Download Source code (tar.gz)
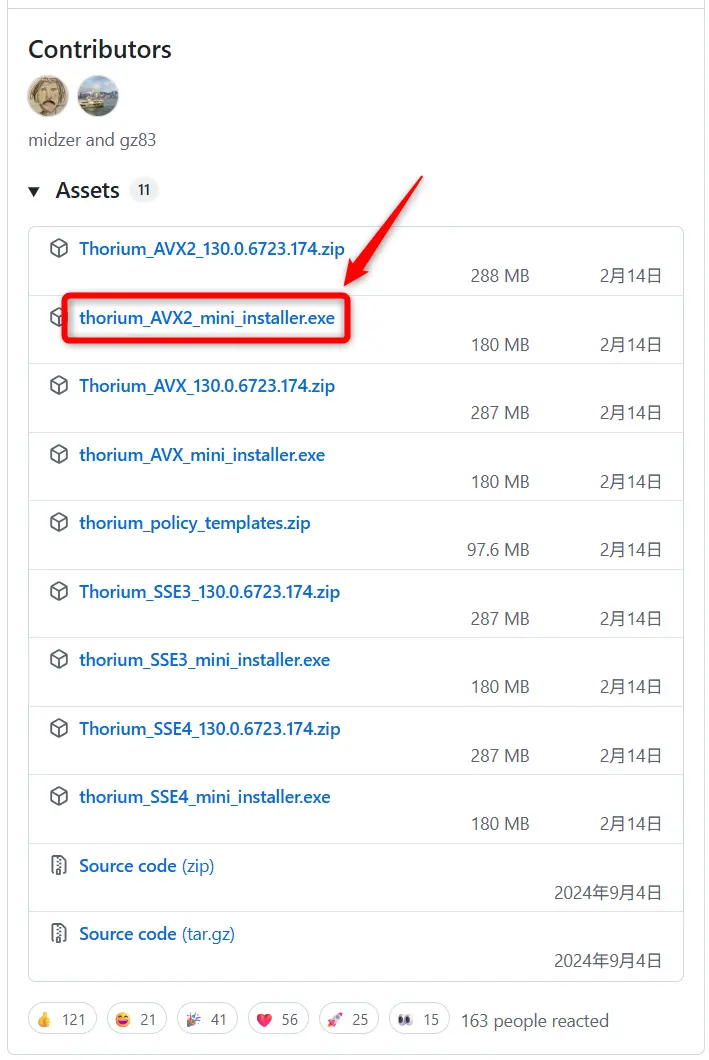The height and width of the screenshot is (1060, 709). (157, 934)
